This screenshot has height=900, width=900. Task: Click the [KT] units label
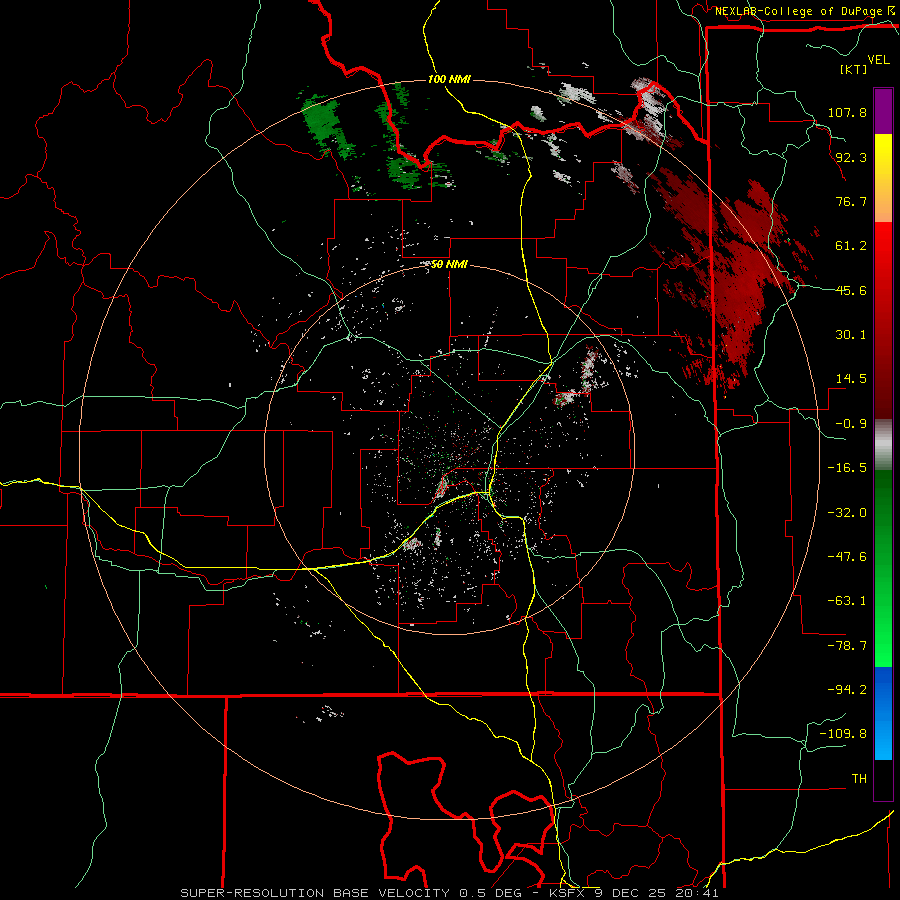coord(853,70)
